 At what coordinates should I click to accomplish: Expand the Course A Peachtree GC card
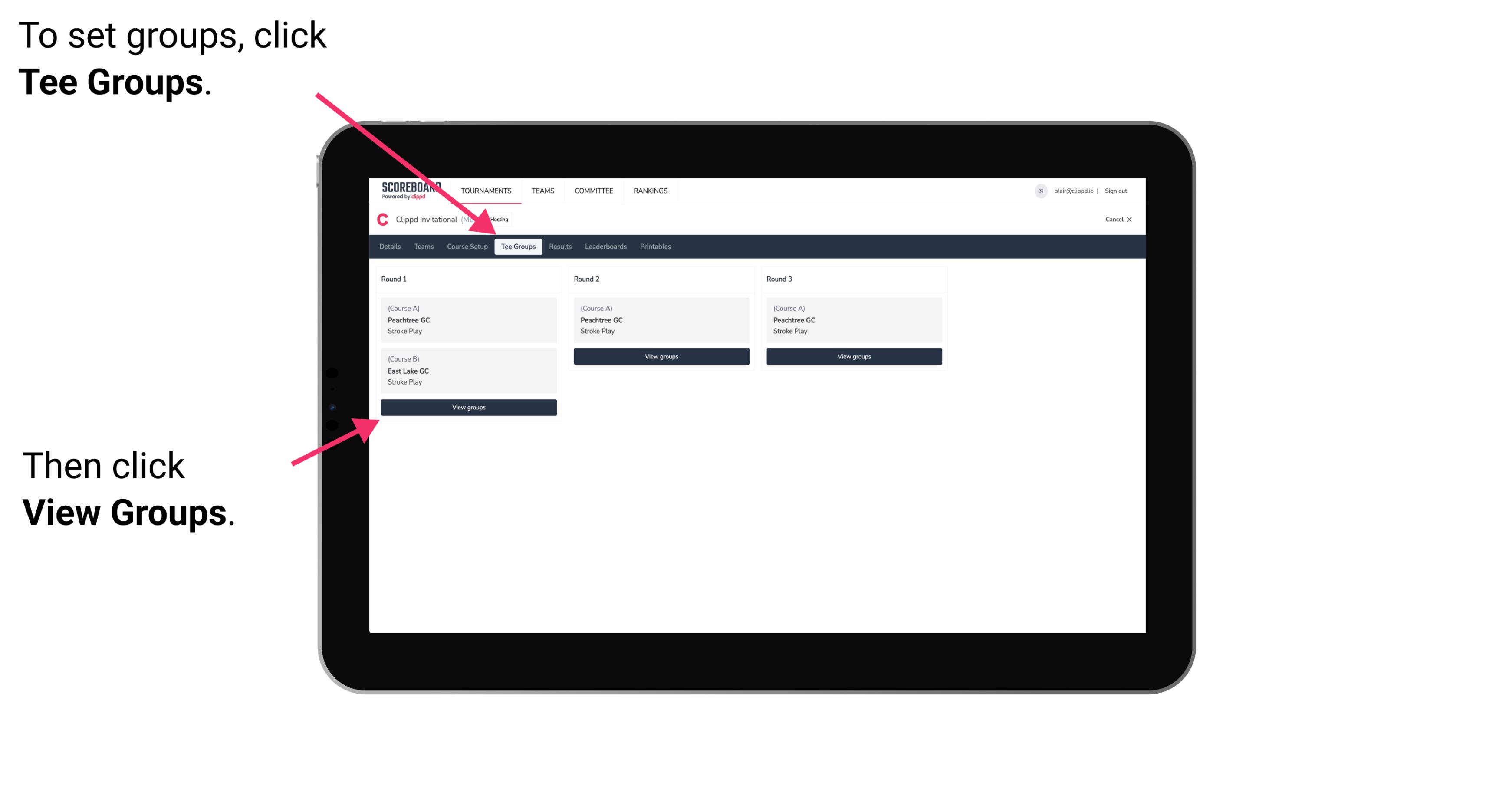point(468,320)
